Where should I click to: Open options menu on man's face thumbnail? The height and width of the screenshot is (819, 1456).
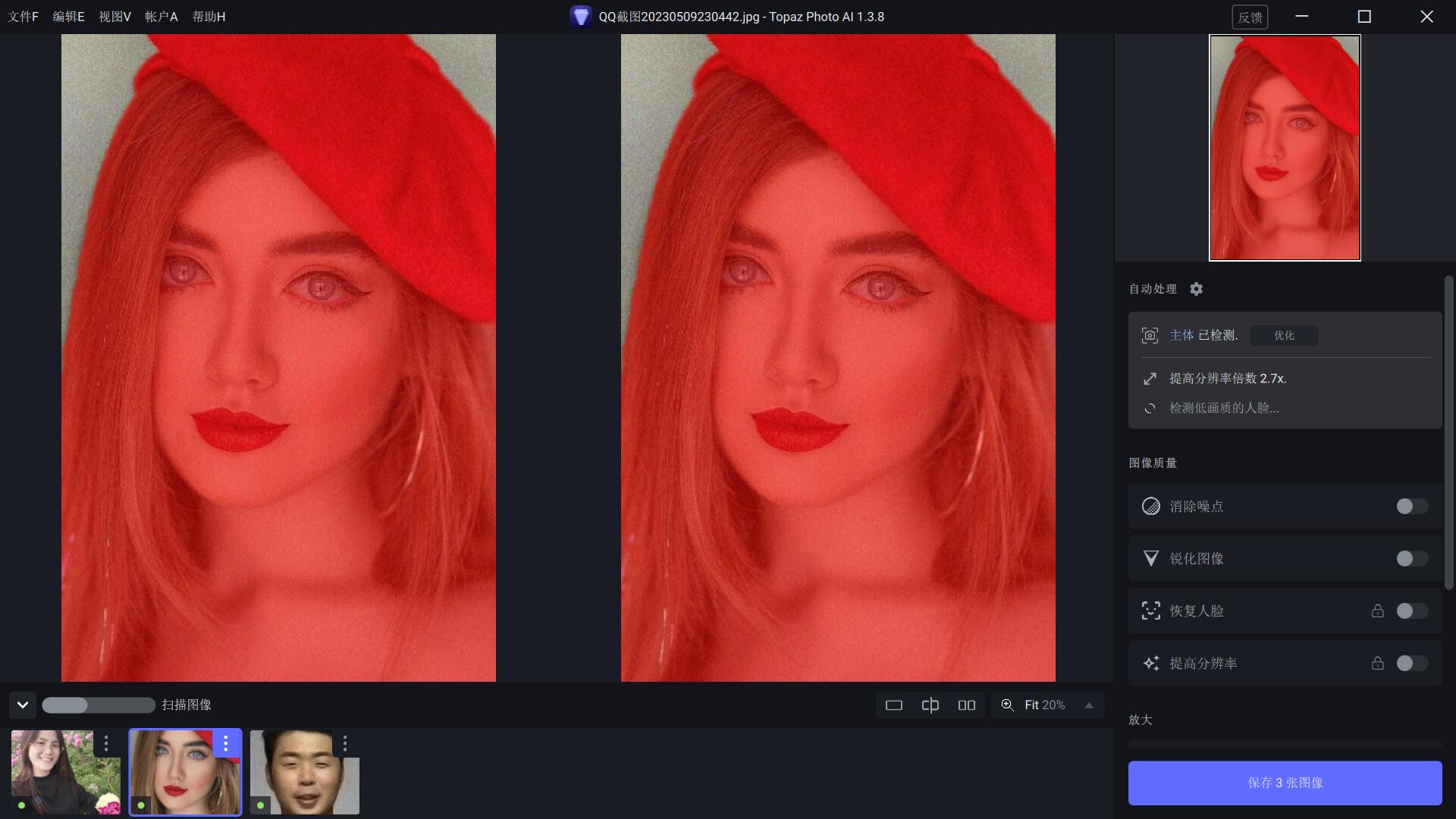[x=345, y=743]
